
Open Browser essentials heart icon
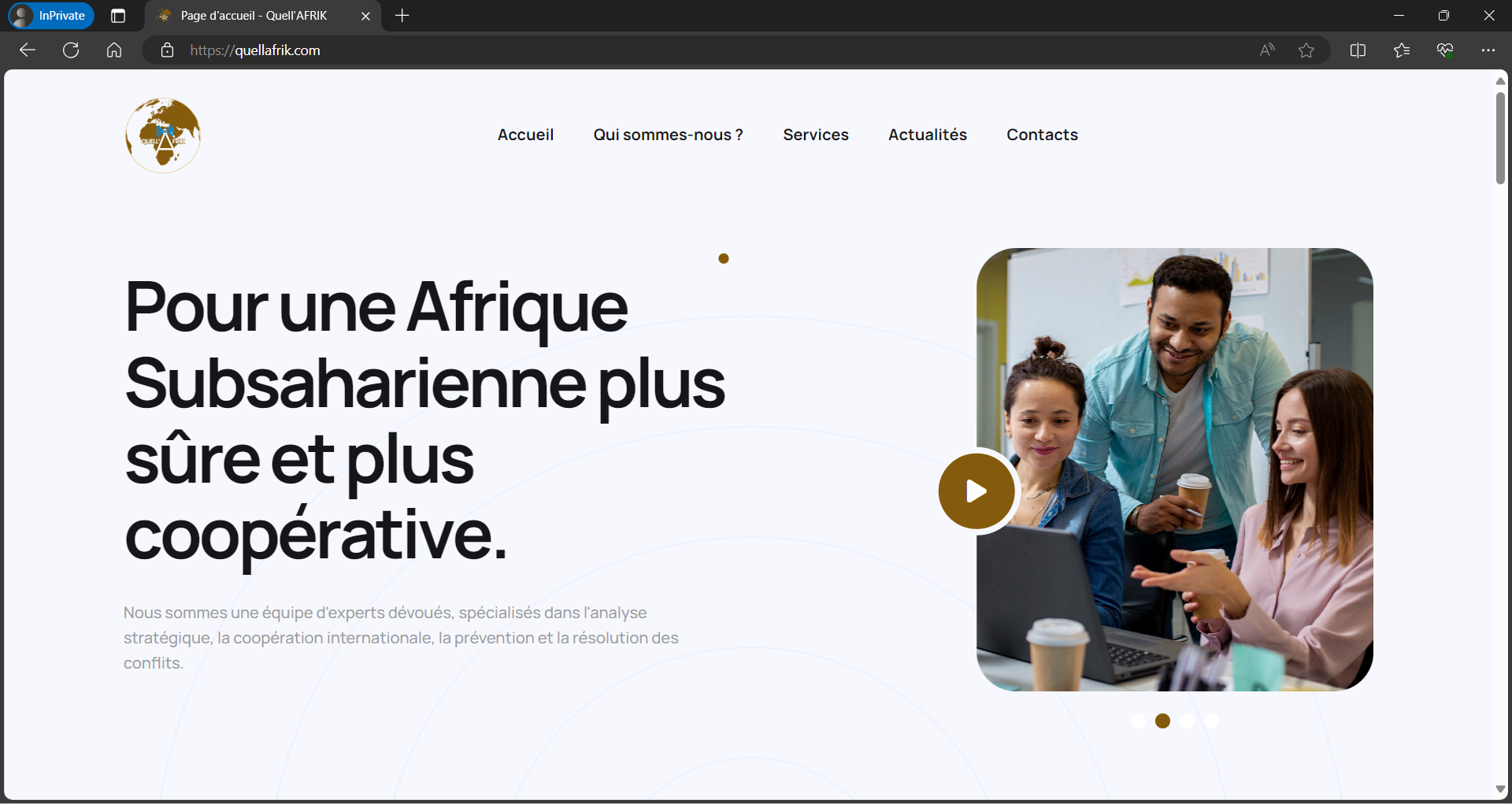tap(1445, 50)
